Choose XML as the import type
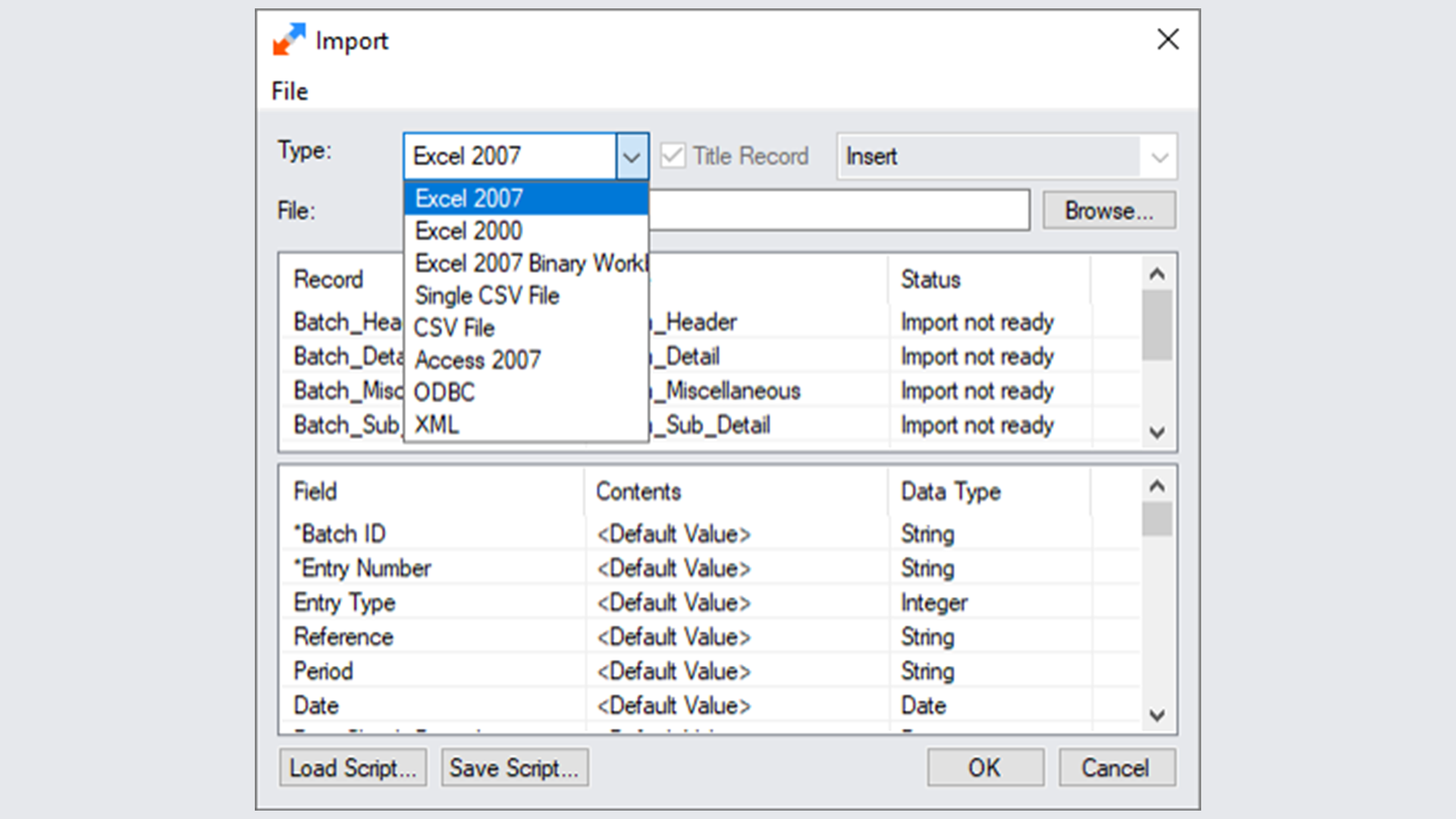Viewport: 1456px width, 819px height. click(x=436, y=425)
